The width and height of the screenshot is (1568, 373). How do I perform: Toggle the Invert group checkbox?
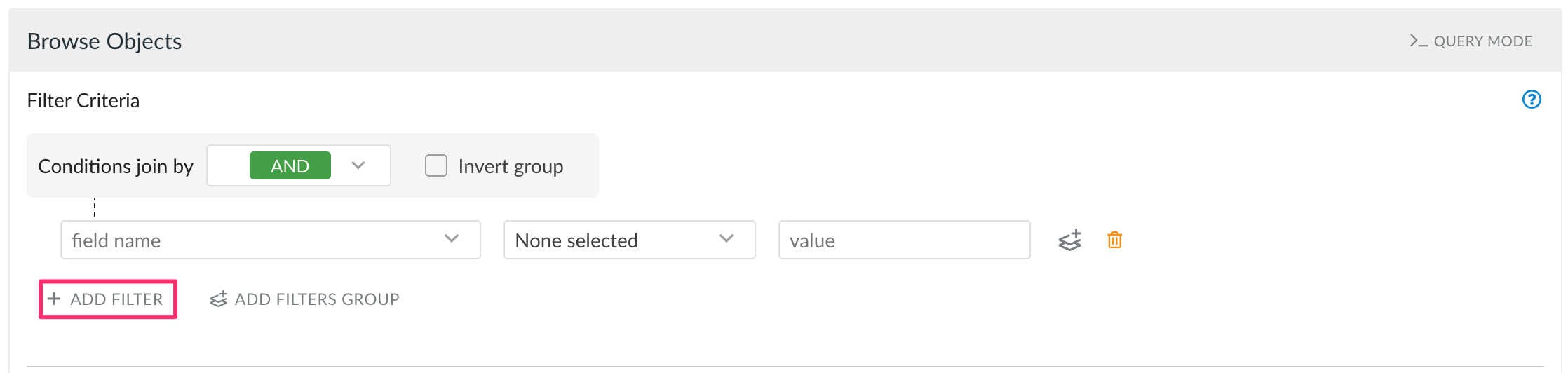click(436, 165)
